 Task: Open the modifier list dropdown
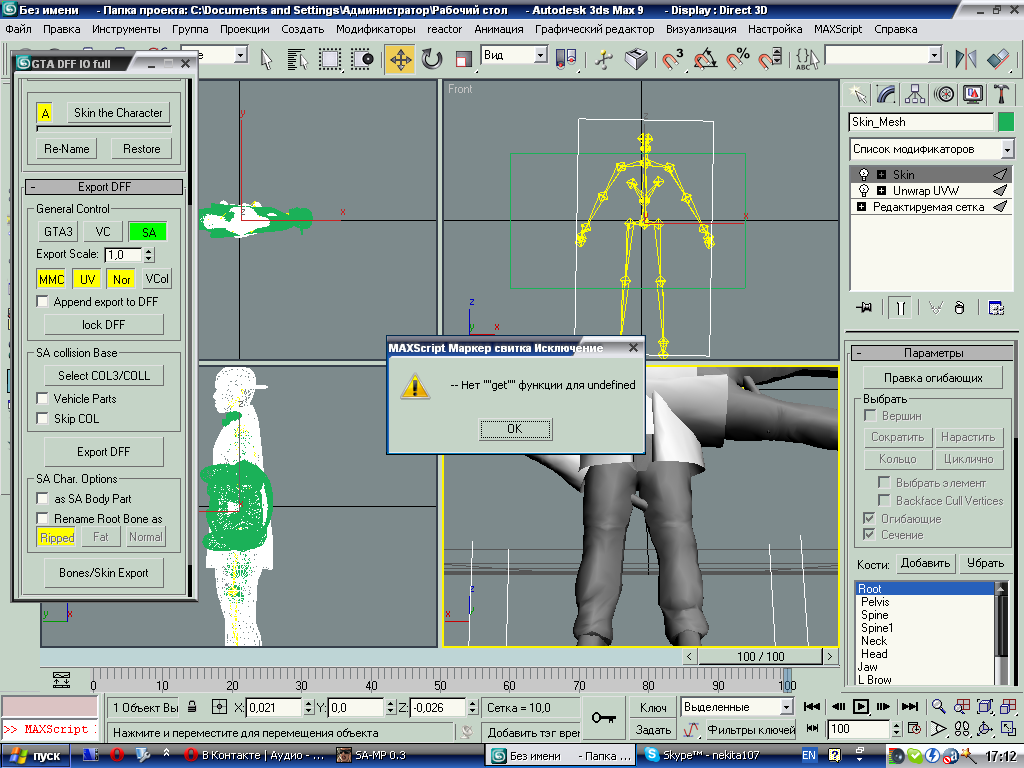pyautogui.click(x=1006, y=149)
